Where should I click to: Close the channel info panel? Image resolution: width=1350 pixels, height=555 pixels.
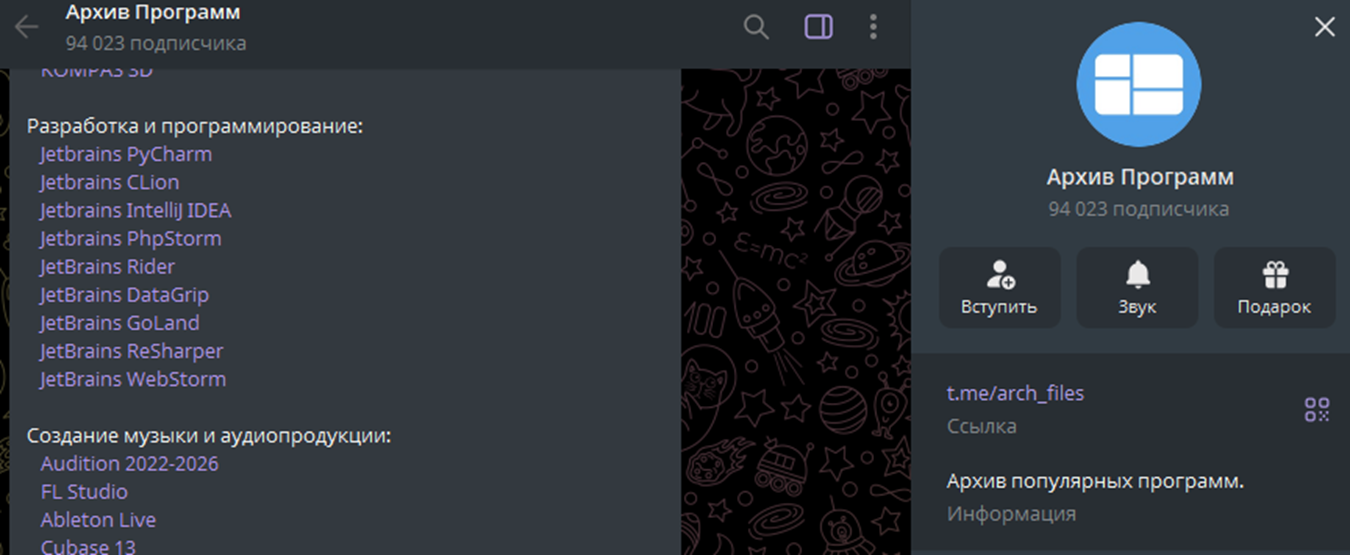[x=1324, y=27]
